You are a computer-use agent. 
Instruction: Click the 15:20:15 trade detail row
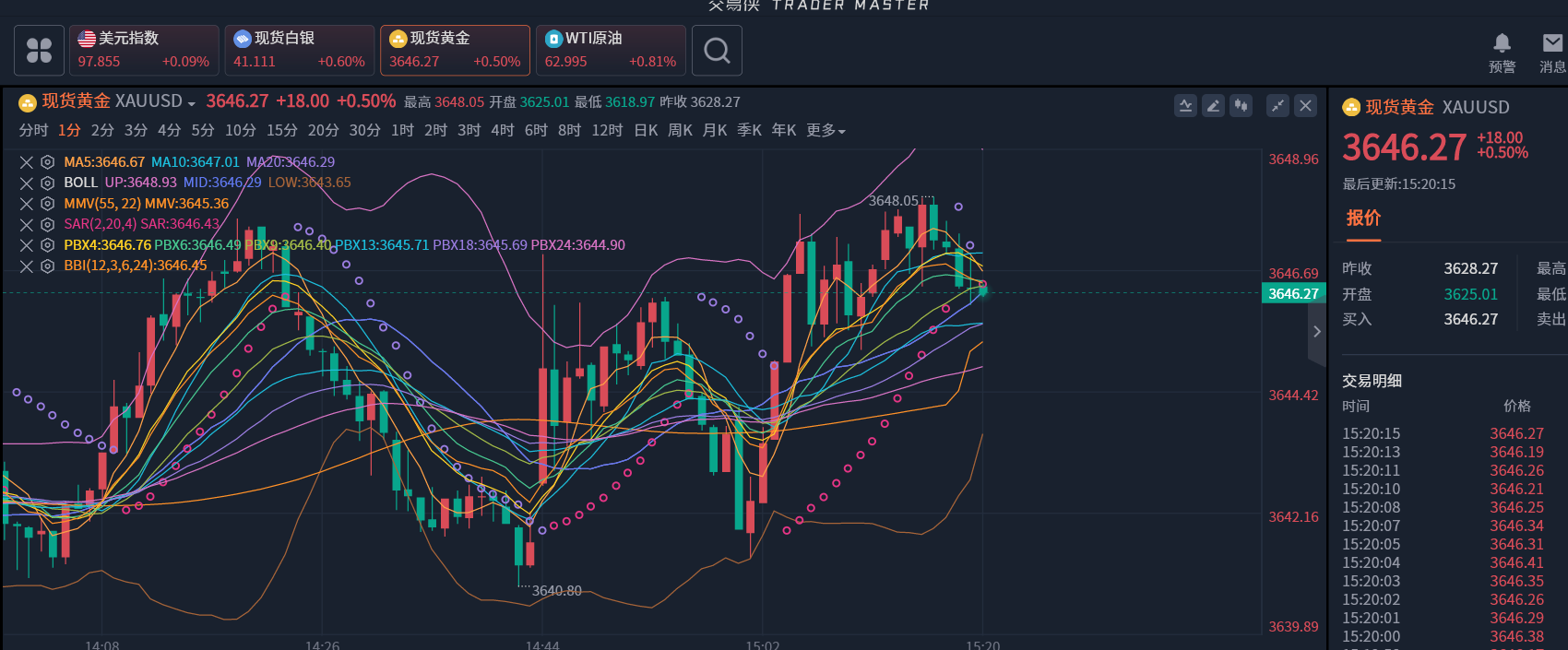[1443, 433]
